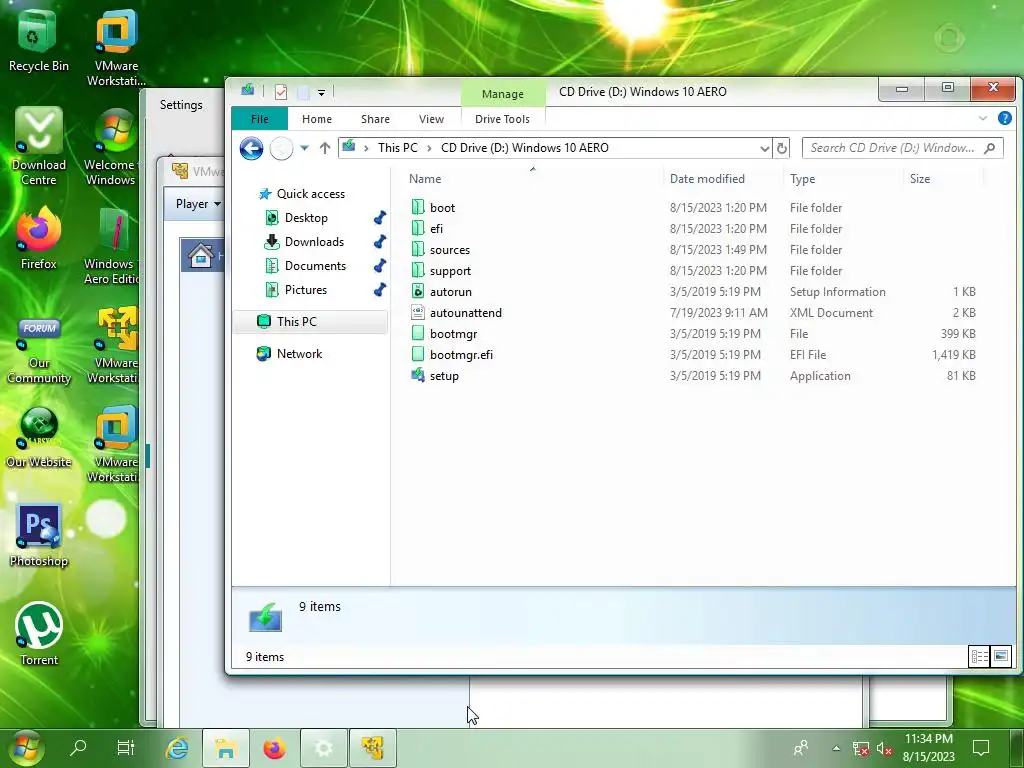Screen dimensions: 1024x768
Task: Open the Home ribbon tab
Action: click(317, 119)
